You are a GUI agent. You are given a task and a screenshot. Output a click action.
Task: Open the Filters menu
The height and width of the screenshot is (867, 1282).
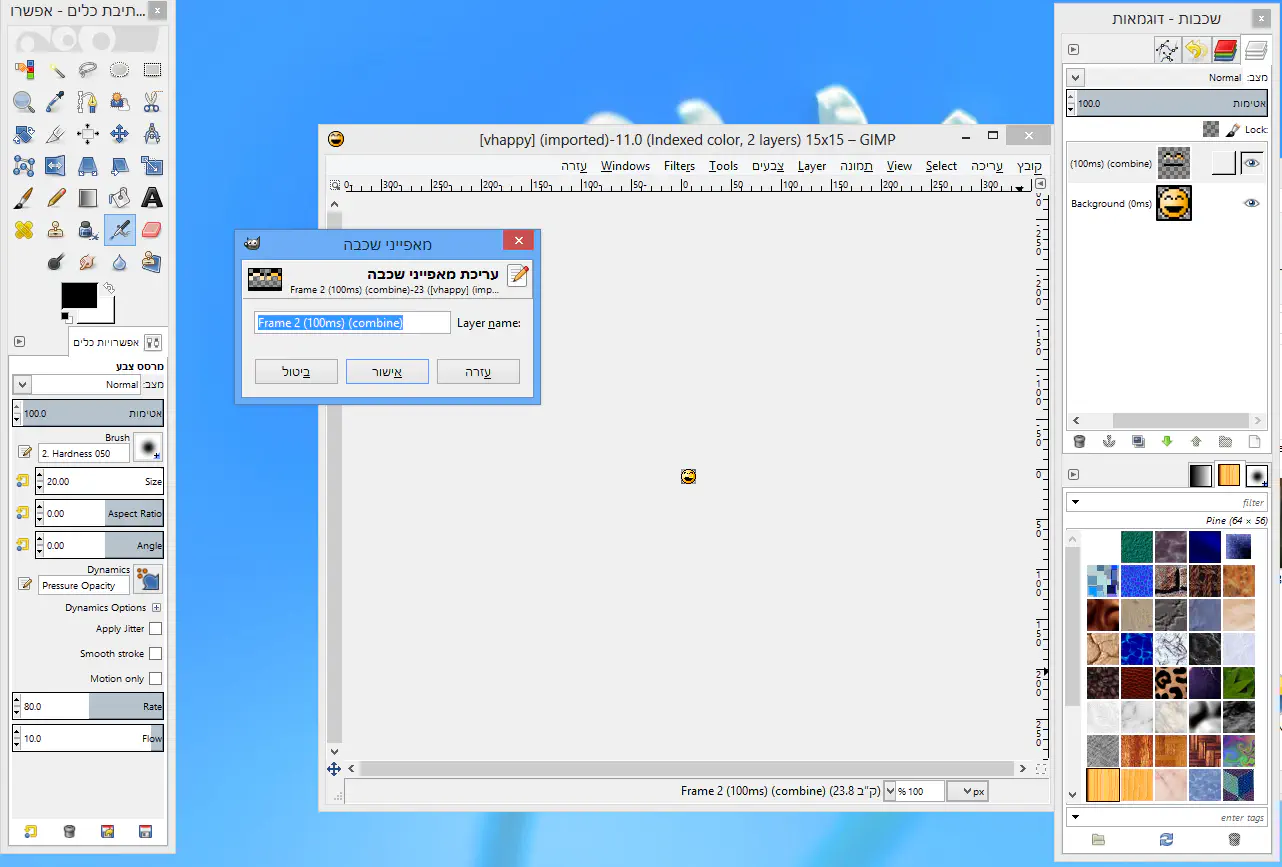[x=679, y=166]
